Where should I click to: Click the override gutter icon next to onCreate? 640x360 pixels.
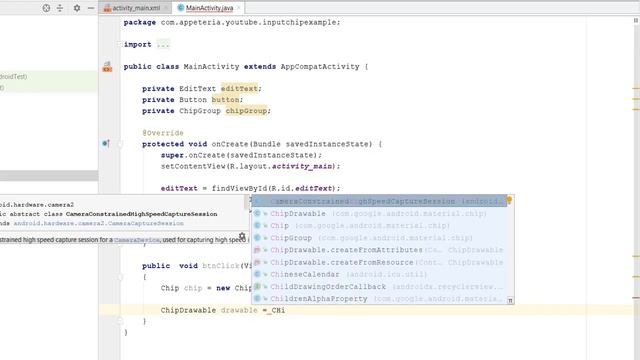pos(106,144)
